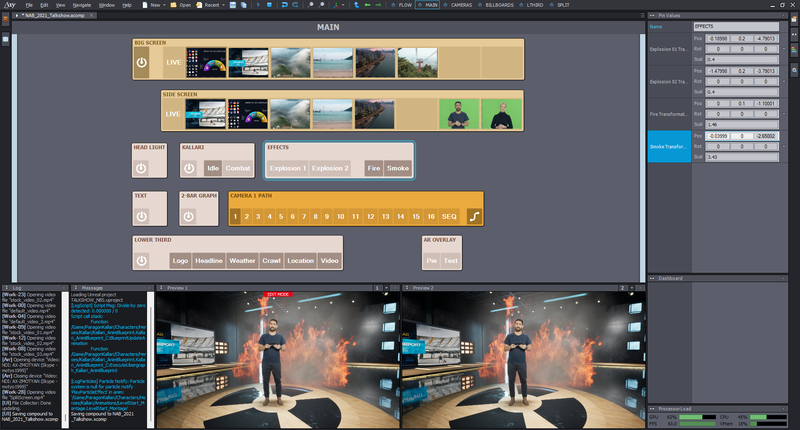This screenshot has height=430, width=800.
Task: Switch to the CAMERAS layout tab
Action: click(460, 5)
